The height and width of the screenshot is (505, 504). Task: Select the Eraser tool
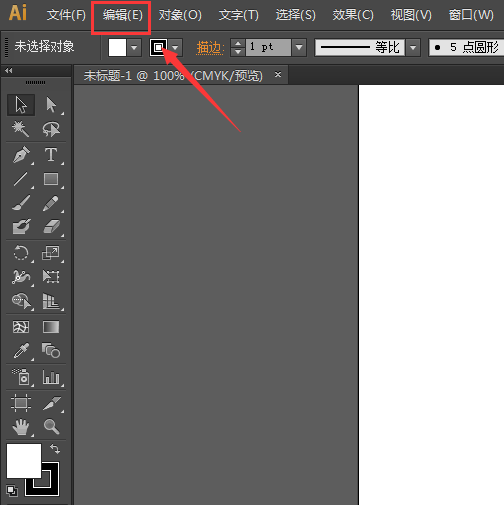[51, 227]
